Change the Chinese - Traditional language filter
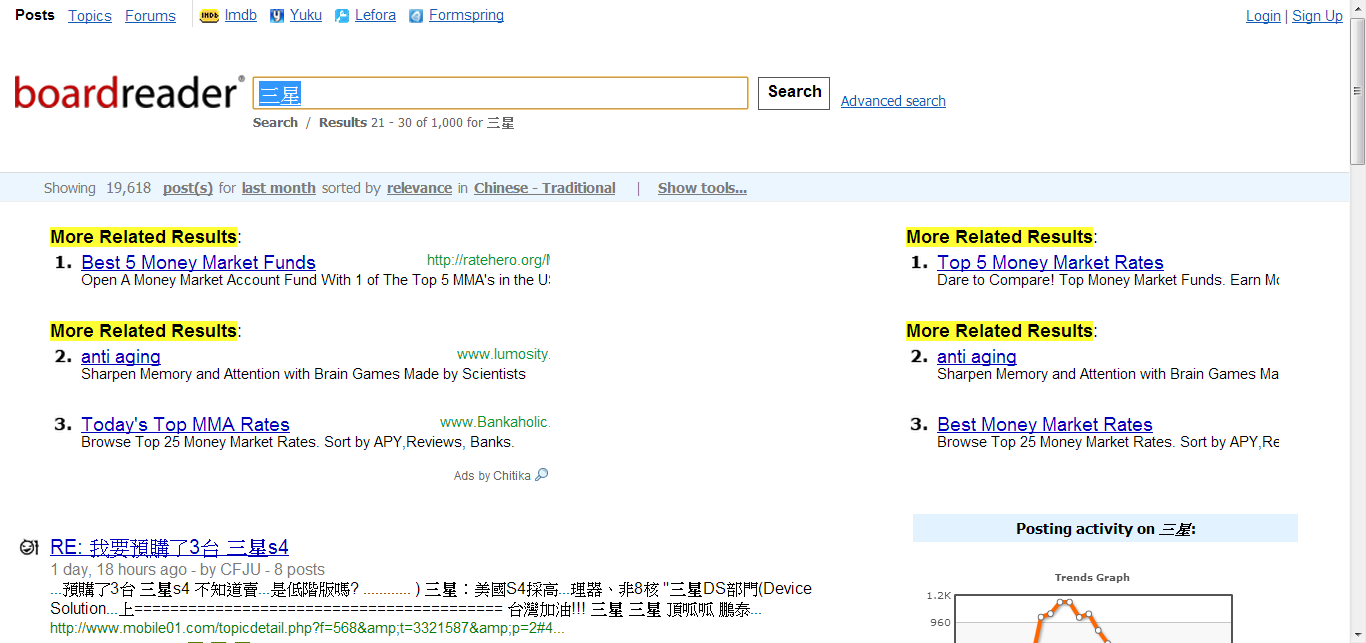 [x=544, y=187]
